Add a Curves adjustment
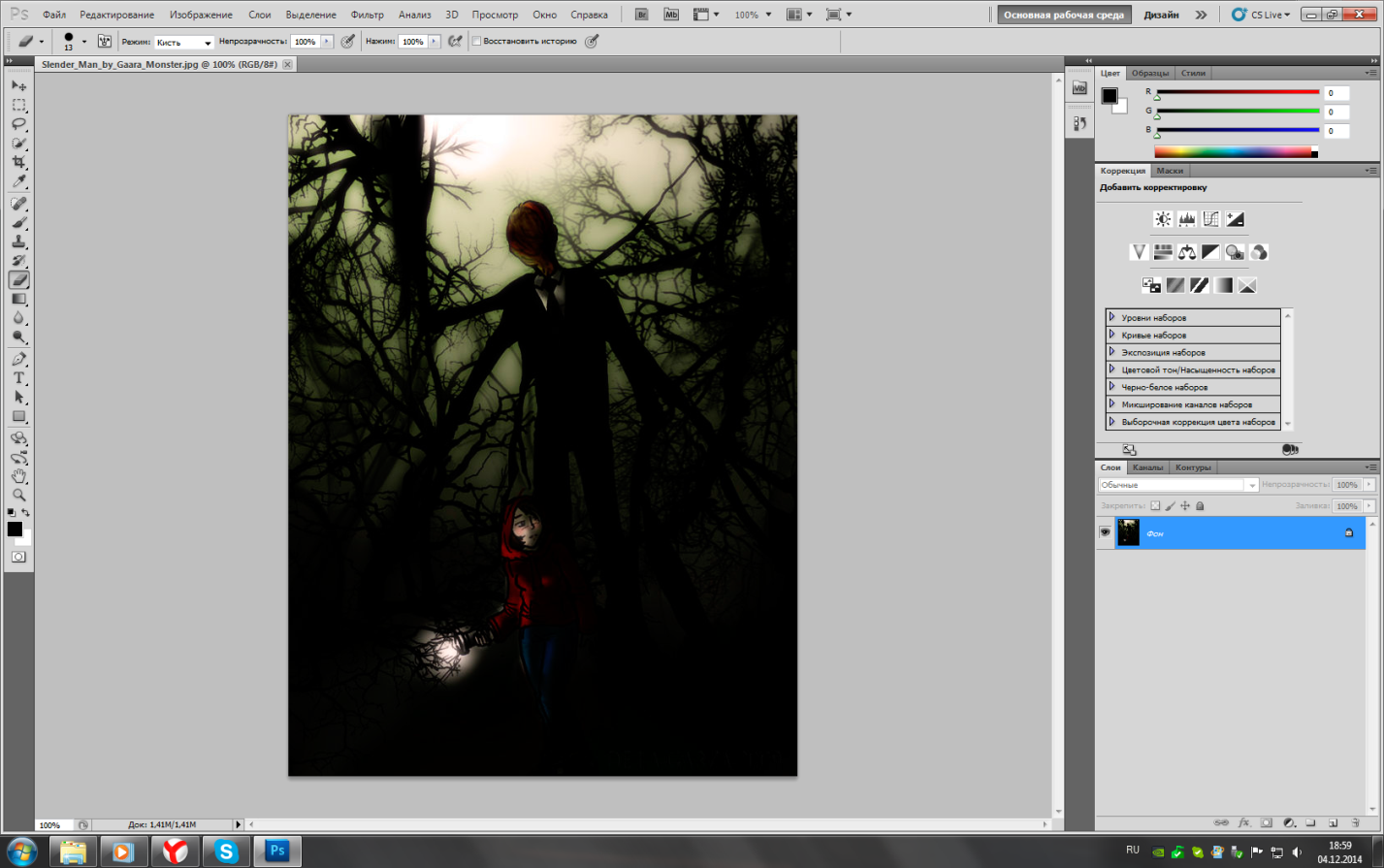Image resolution: width=1384 pixels, height=868 pixels. pyautogui.click(x=1210, y=219)
